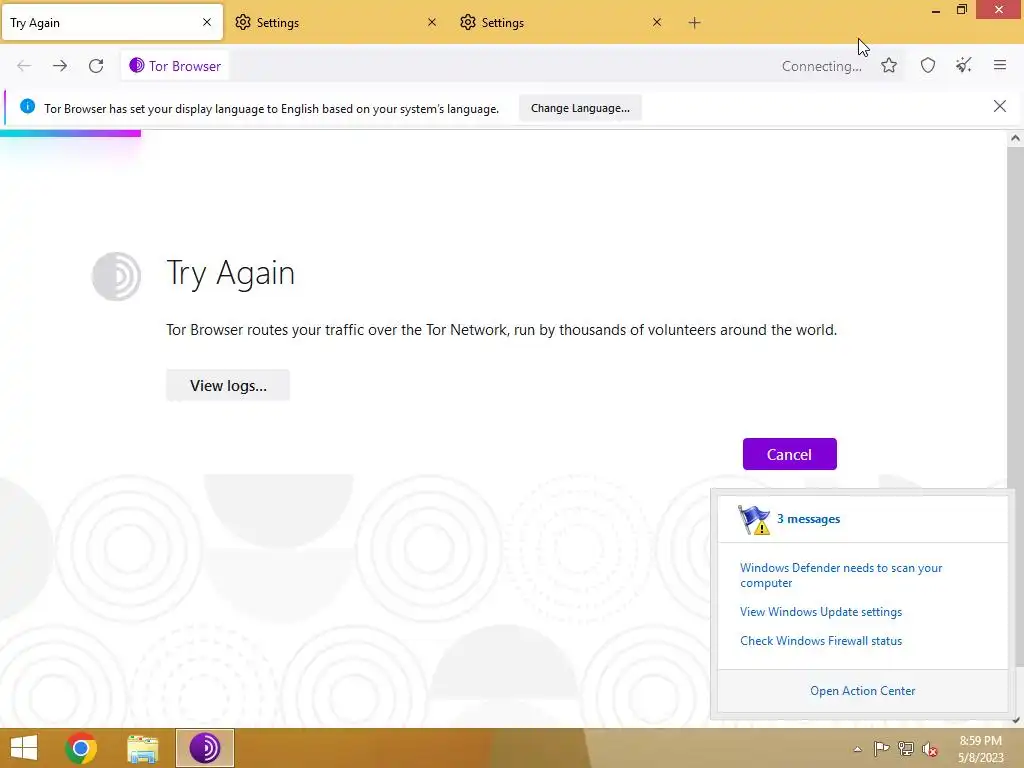Click the Tor Browser onion identity icon
Screen dimensions: 1024x768
[136, 65]
